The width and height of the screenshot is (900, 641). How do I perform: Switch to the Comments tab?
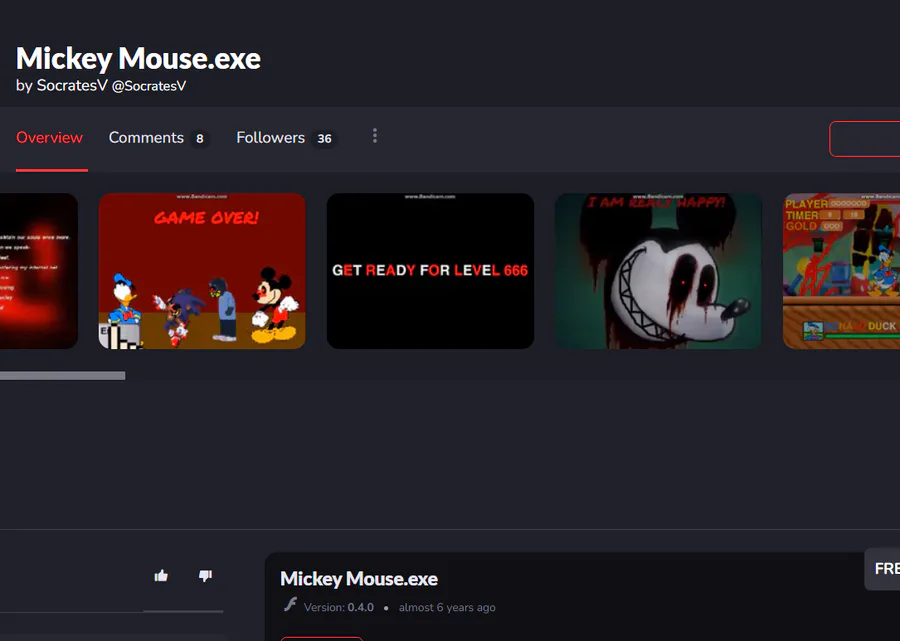point(146,138)
